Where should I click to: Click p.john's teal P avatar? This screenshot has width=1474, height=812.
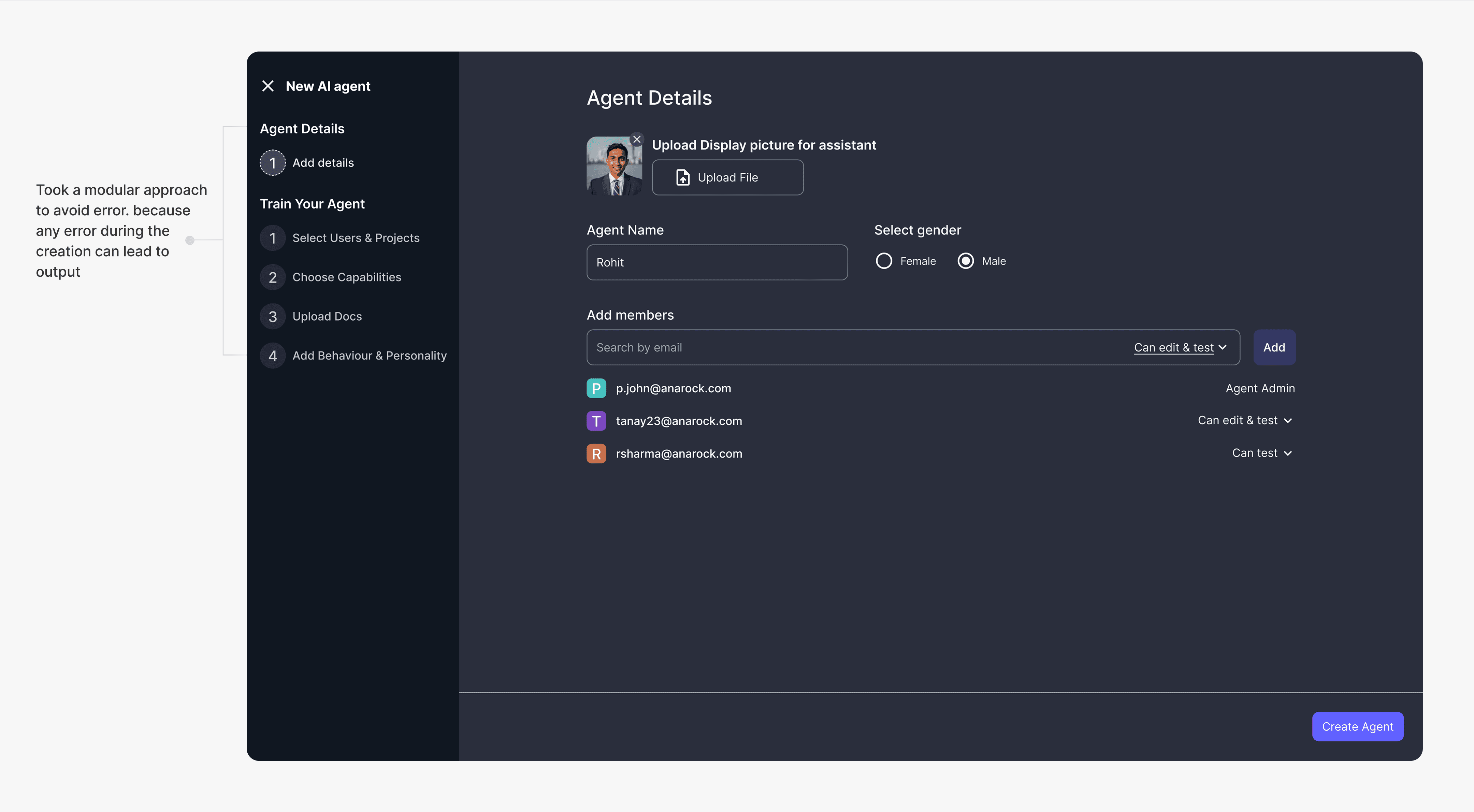(x=596, y=388)
